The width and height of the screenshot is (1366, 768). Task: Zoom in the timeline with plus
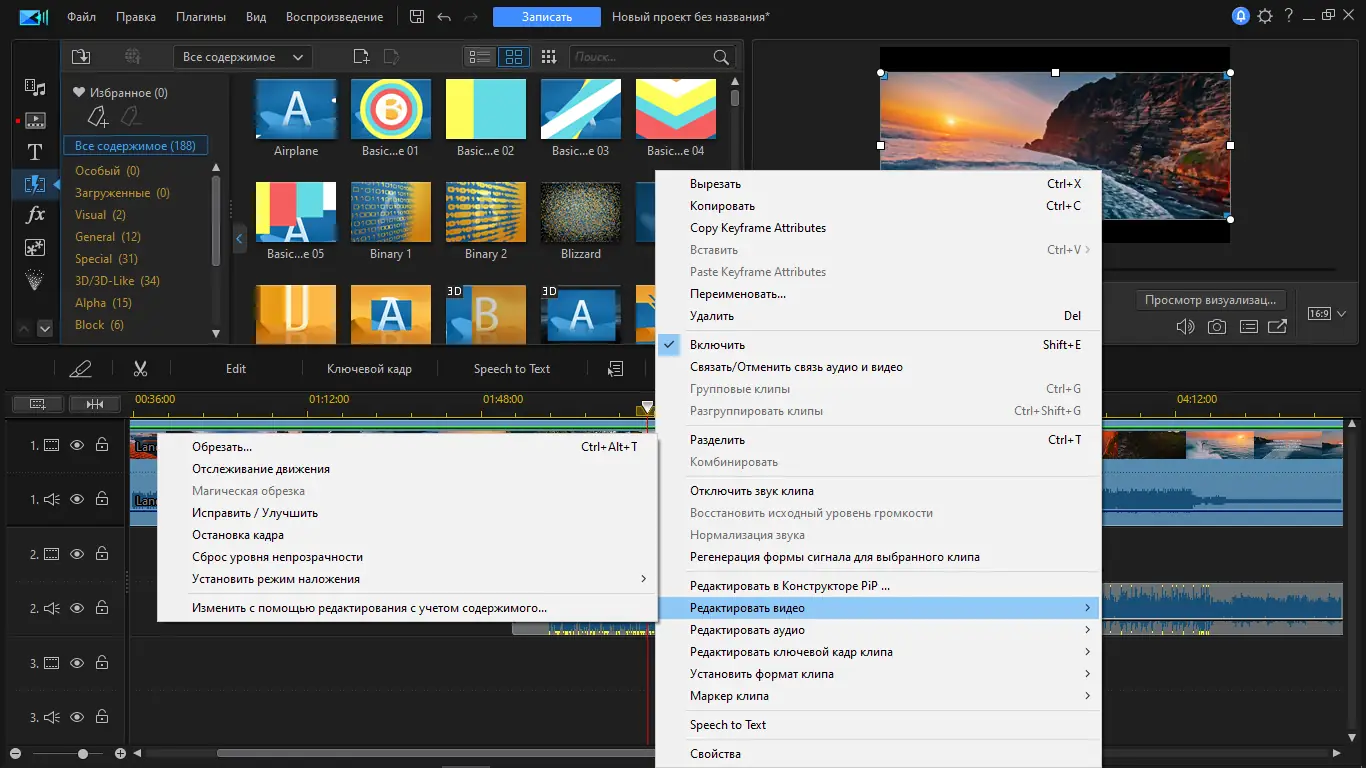(x=120, y=753)
